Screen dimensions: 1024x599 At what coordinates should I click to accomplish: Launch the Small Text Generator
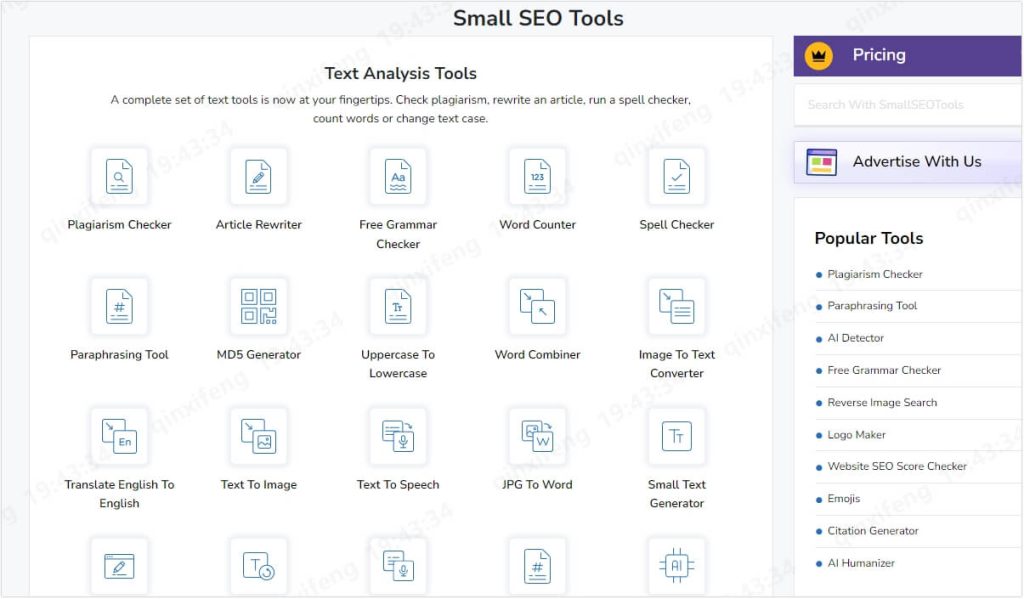coord(677,436)
